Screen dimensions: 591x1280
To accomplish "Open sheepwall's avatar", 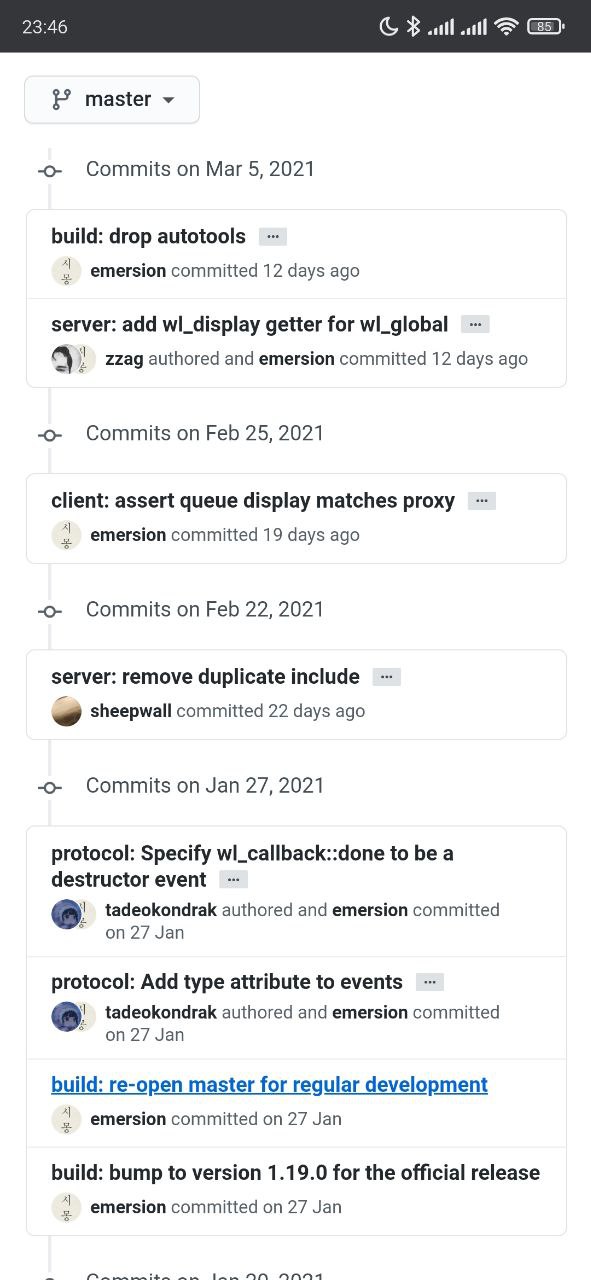I will pyautogui.click(x=66, y=711).
